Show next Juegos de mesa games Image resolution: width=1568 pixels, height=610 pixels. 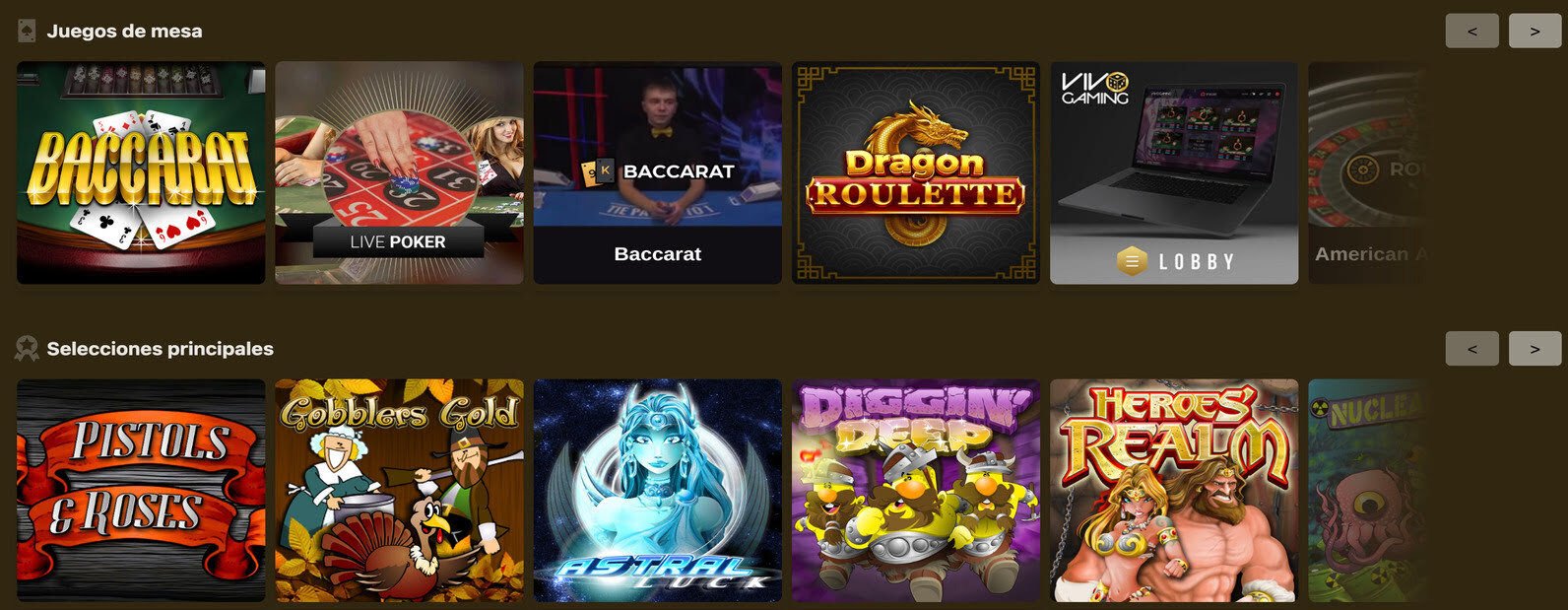(x=1535, y=31)
